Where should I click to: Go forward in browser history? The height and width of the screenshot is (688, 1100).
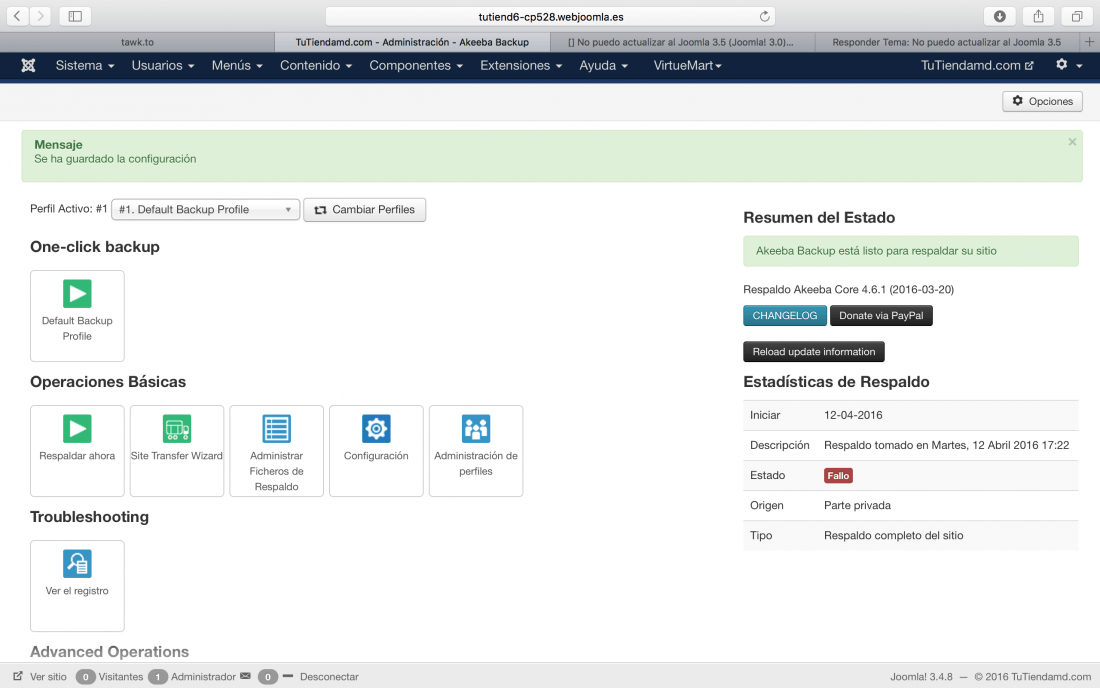[x=41, y=15]
